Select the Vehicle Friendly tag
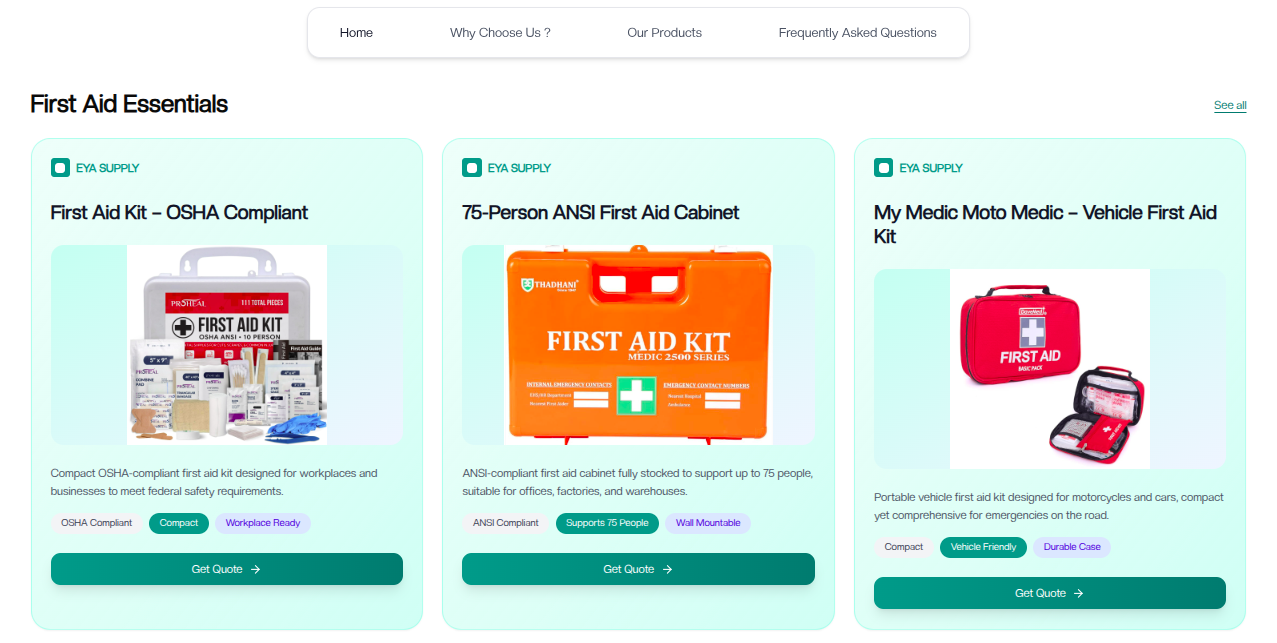 tap(983, 547)
